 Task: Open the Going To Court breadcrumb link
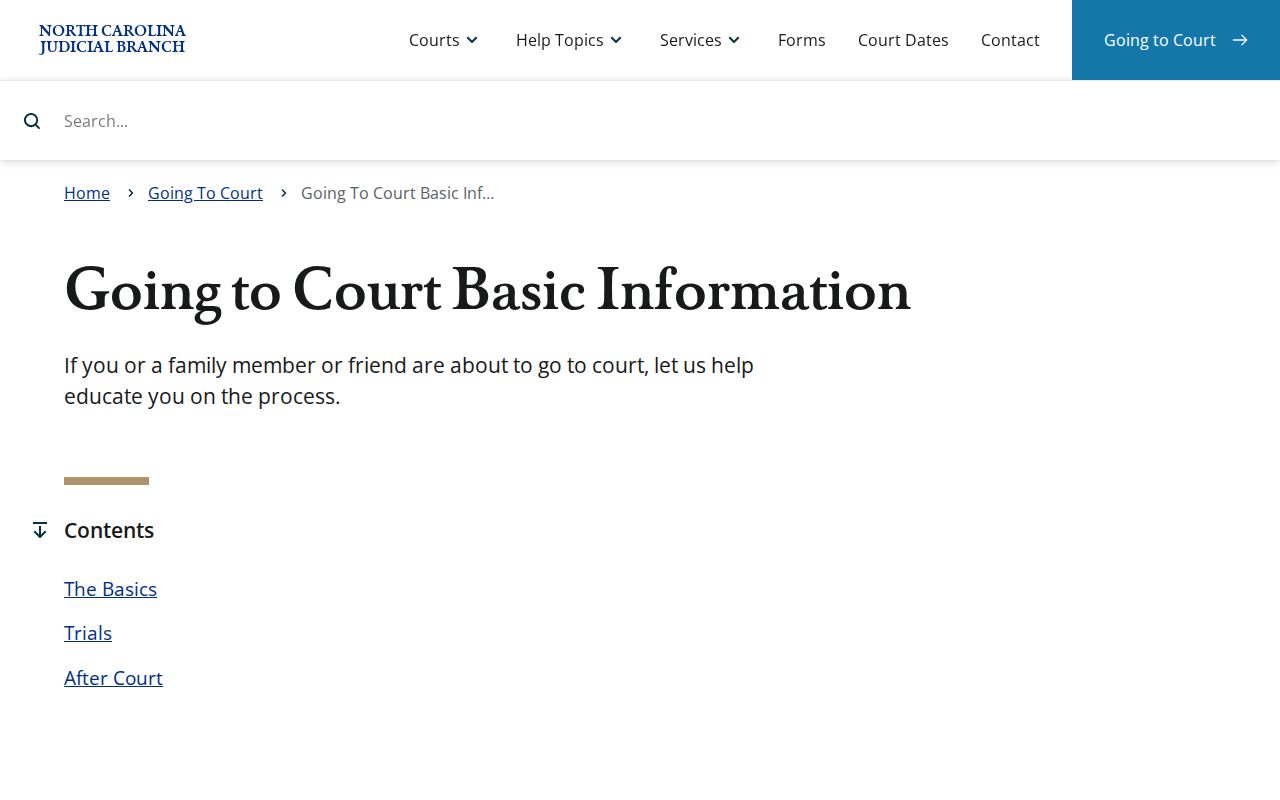coord(205,193)
